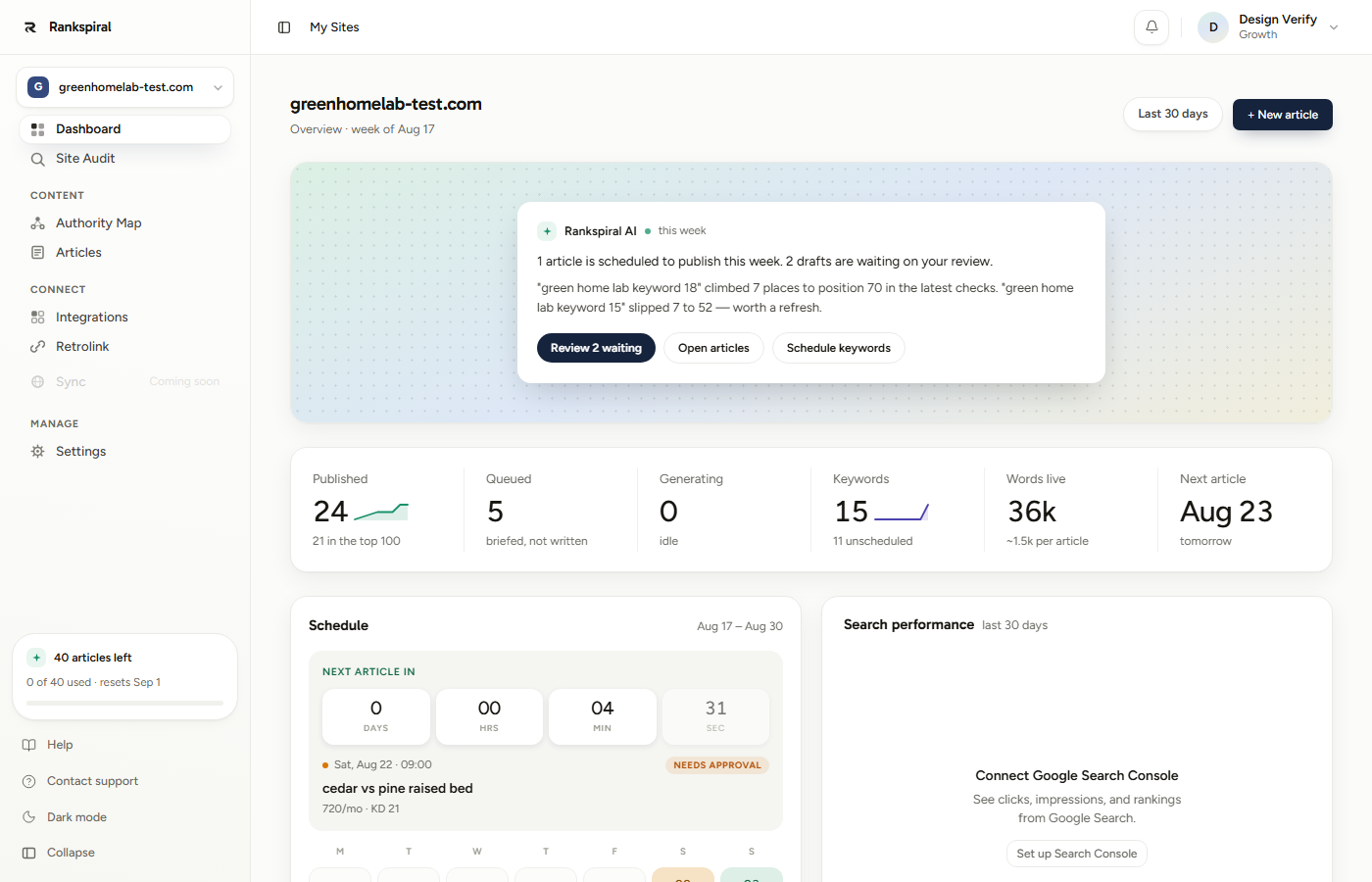This screenshot has height=882, width=1372.
Task: Click the Design Verify avatar
Action: point(1213,27)
